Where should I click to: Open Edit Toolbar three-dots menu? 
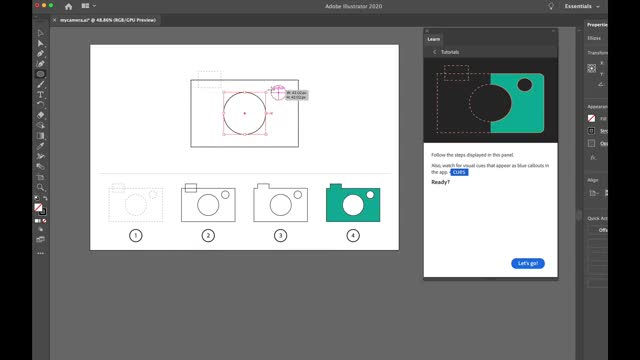tap(40, 253)
